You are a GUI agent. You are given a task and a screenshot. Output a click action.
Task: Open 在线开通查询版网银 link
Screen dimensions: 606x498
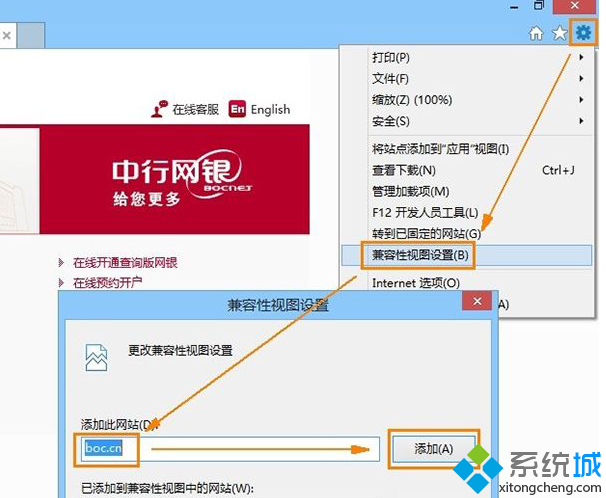pyautogui.click(x=125, y=263)
